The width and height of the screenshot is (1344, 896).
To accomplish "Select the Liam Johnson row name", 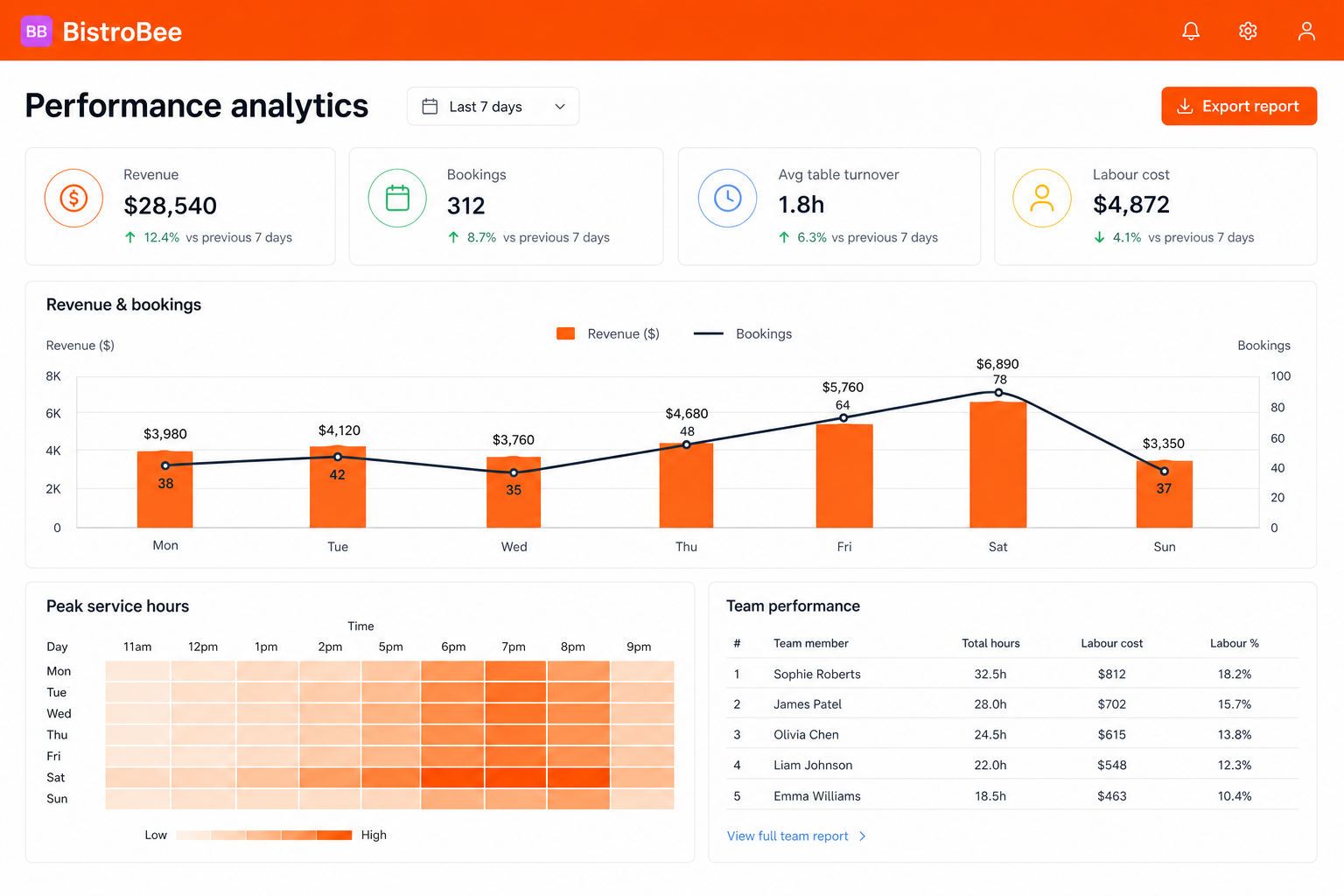I will 813,765.
